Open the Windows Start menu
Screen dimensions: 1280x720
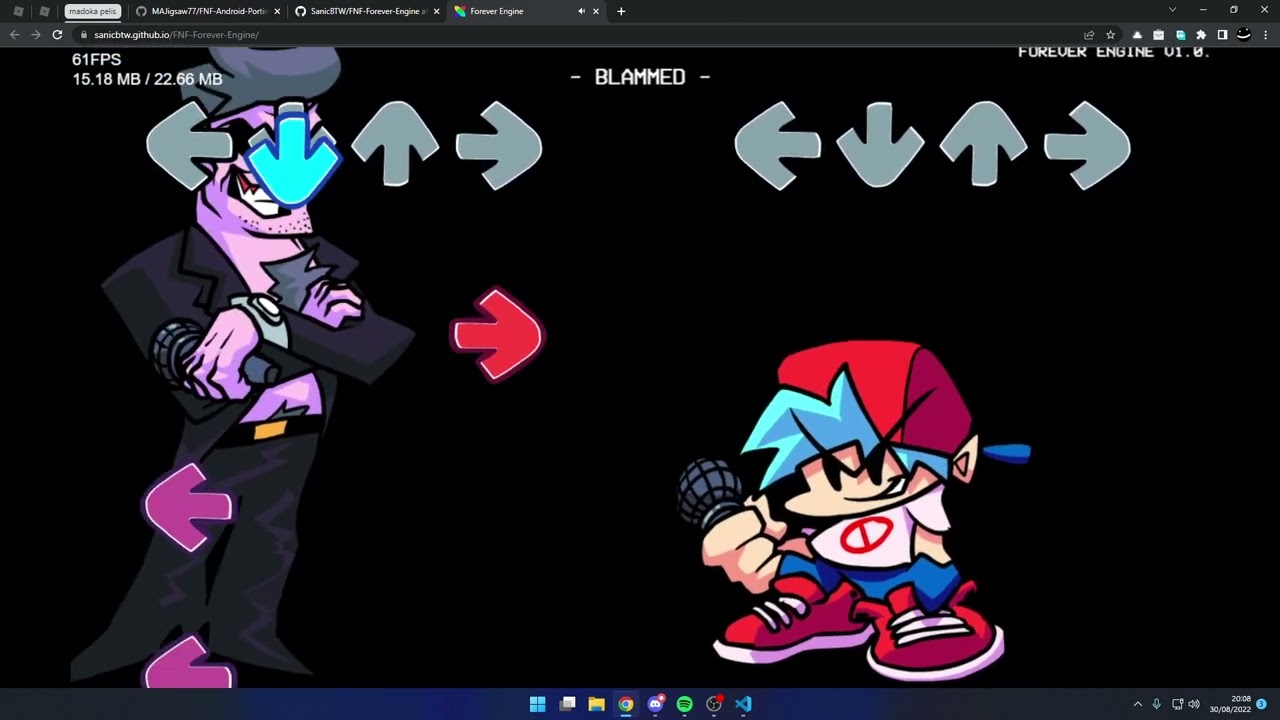click(x=537, y=704)
